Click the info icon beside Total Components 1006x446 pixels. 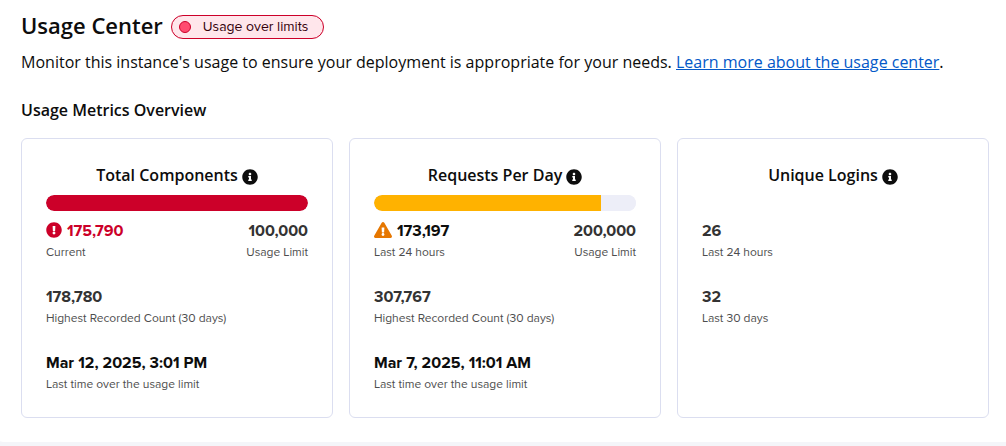250,176
